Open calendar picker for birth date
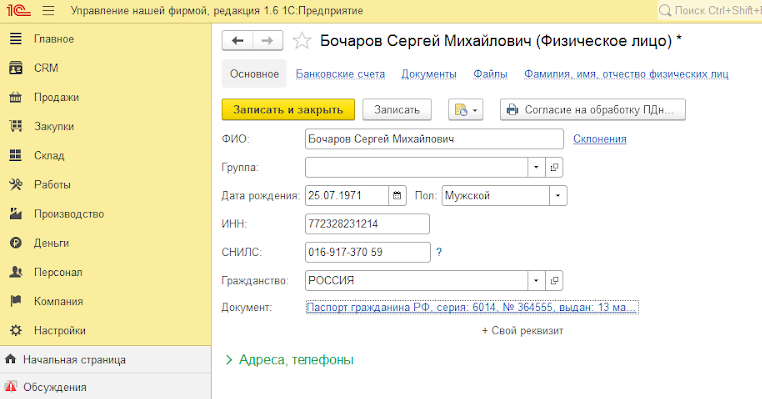The image size is (762, 399). pos(397,196)
